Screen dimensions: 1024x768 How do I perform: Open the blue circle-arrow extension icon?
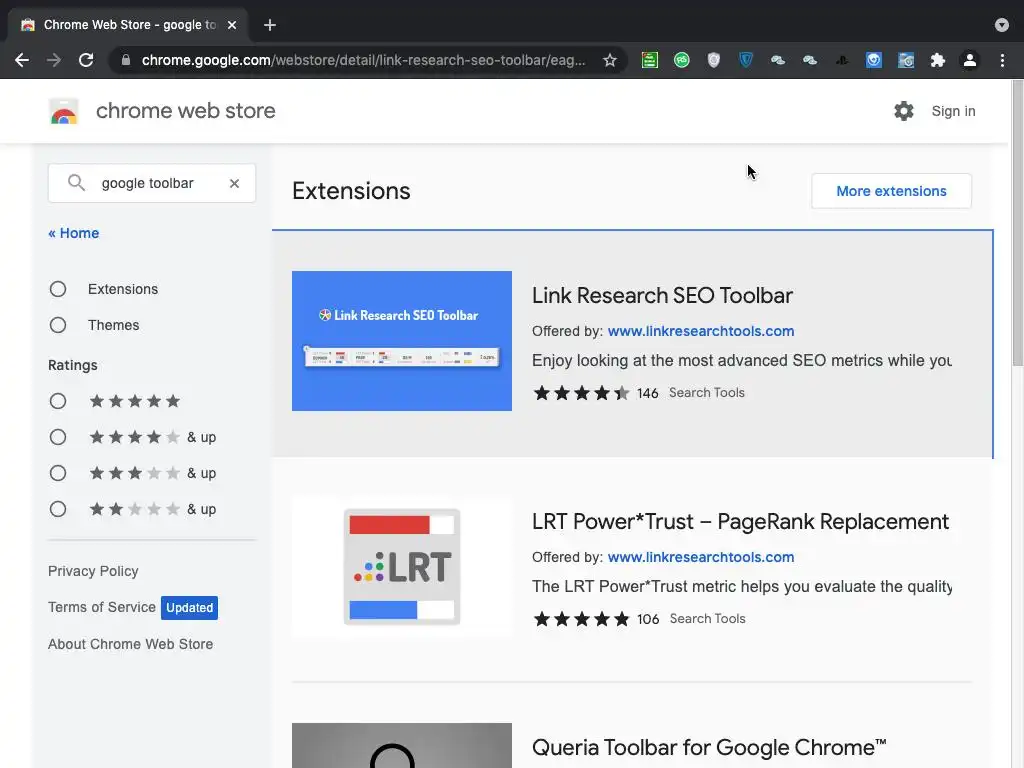point(874,60)
